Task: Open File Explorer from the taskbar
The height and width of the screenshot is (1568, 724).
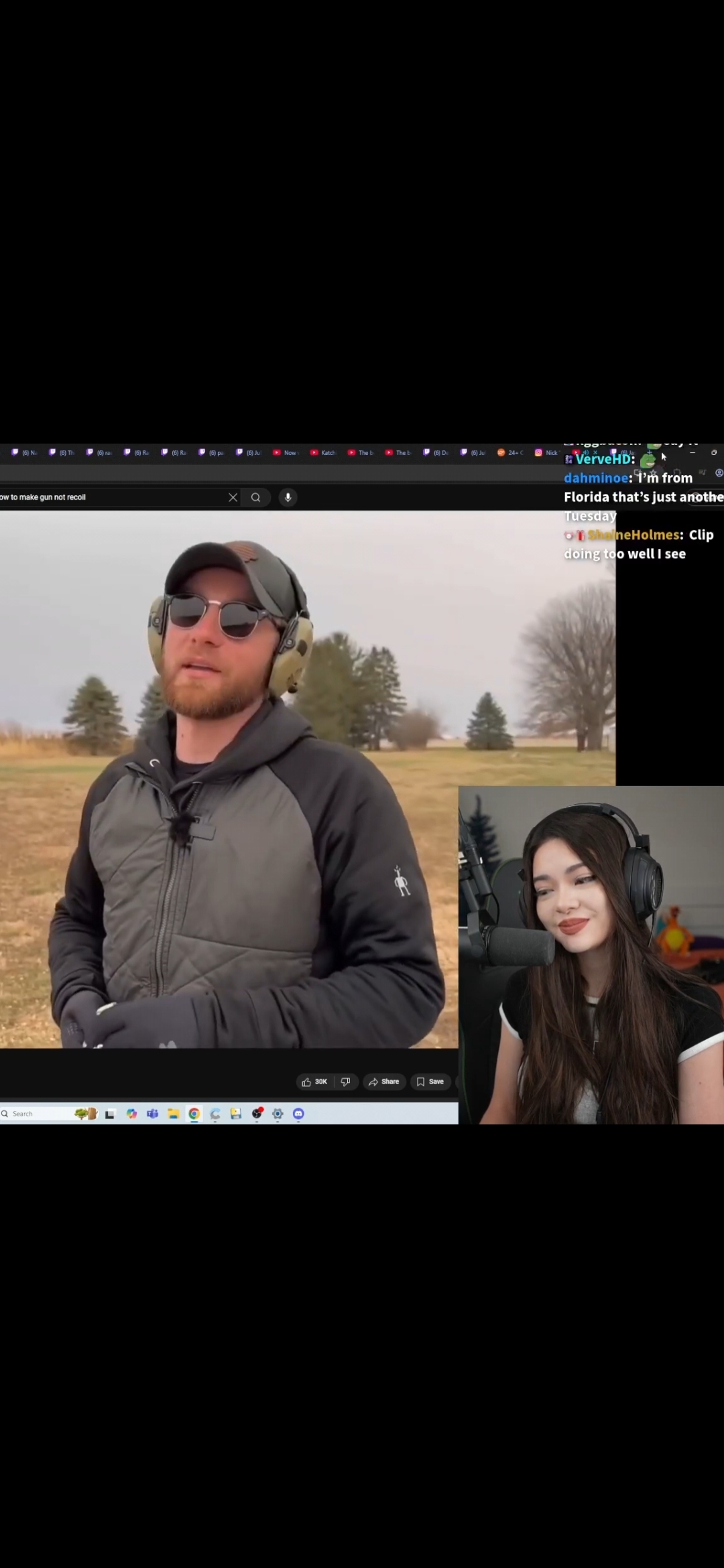Action: 173,1114
